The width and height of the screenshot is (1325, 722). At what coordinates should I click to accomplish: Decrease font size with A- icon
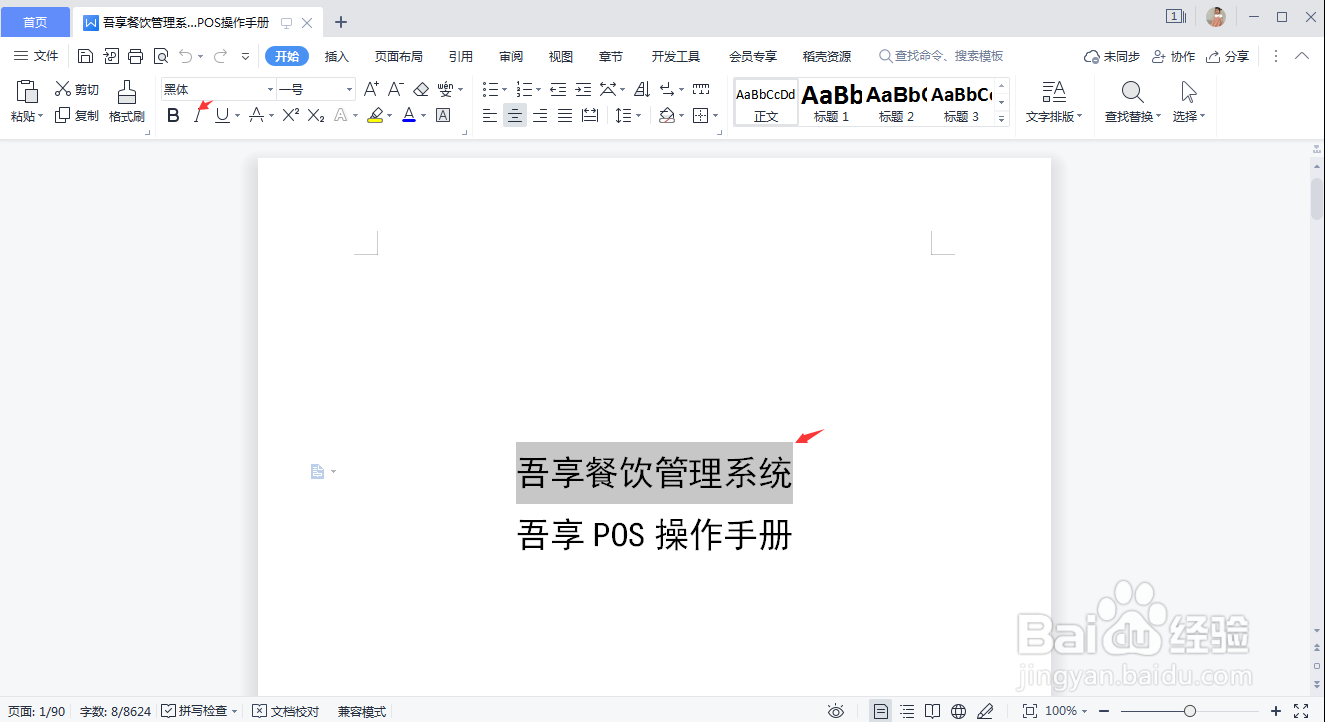point(396,89)
